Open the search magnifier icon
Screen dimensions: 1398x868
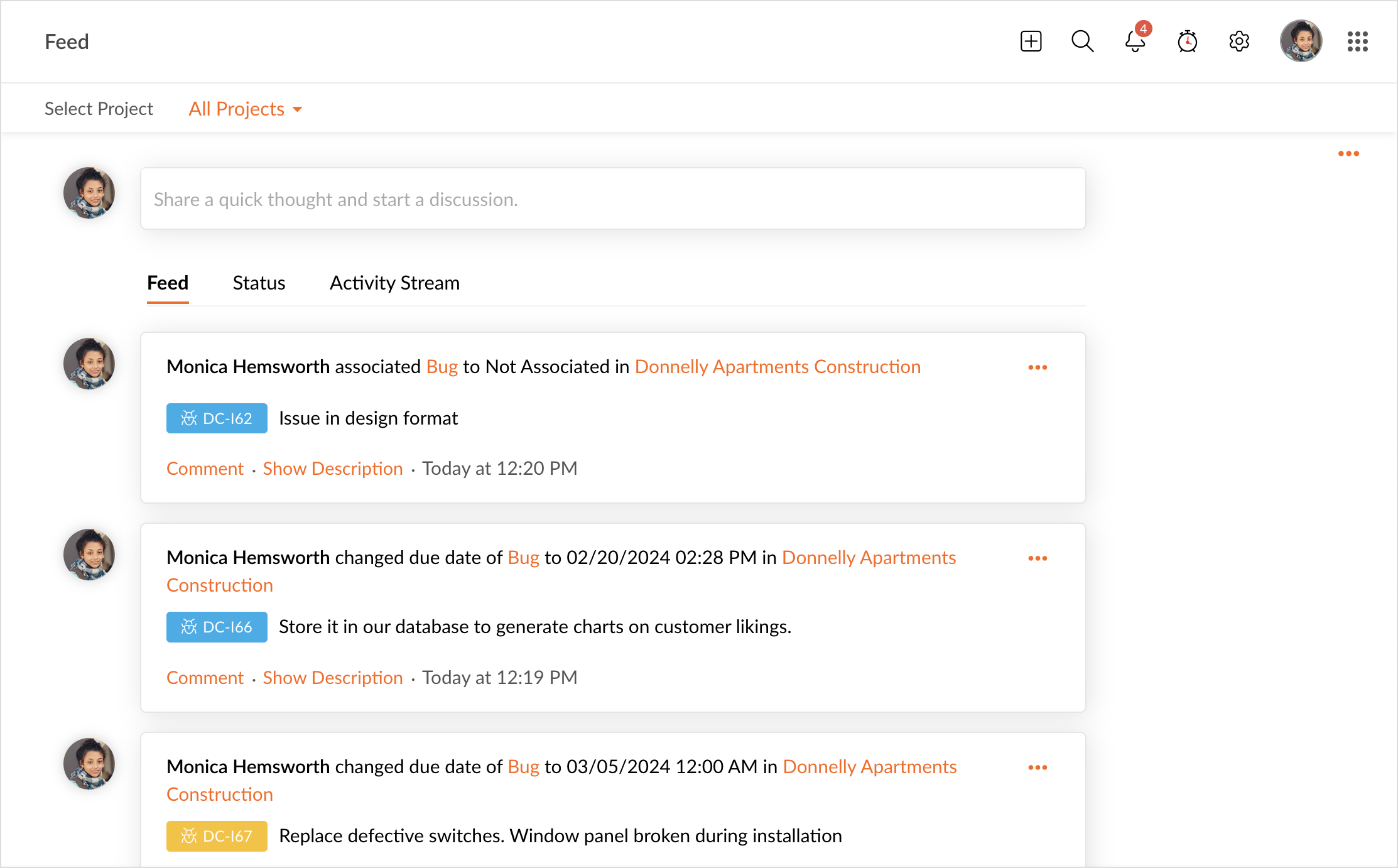point(1082,41)
